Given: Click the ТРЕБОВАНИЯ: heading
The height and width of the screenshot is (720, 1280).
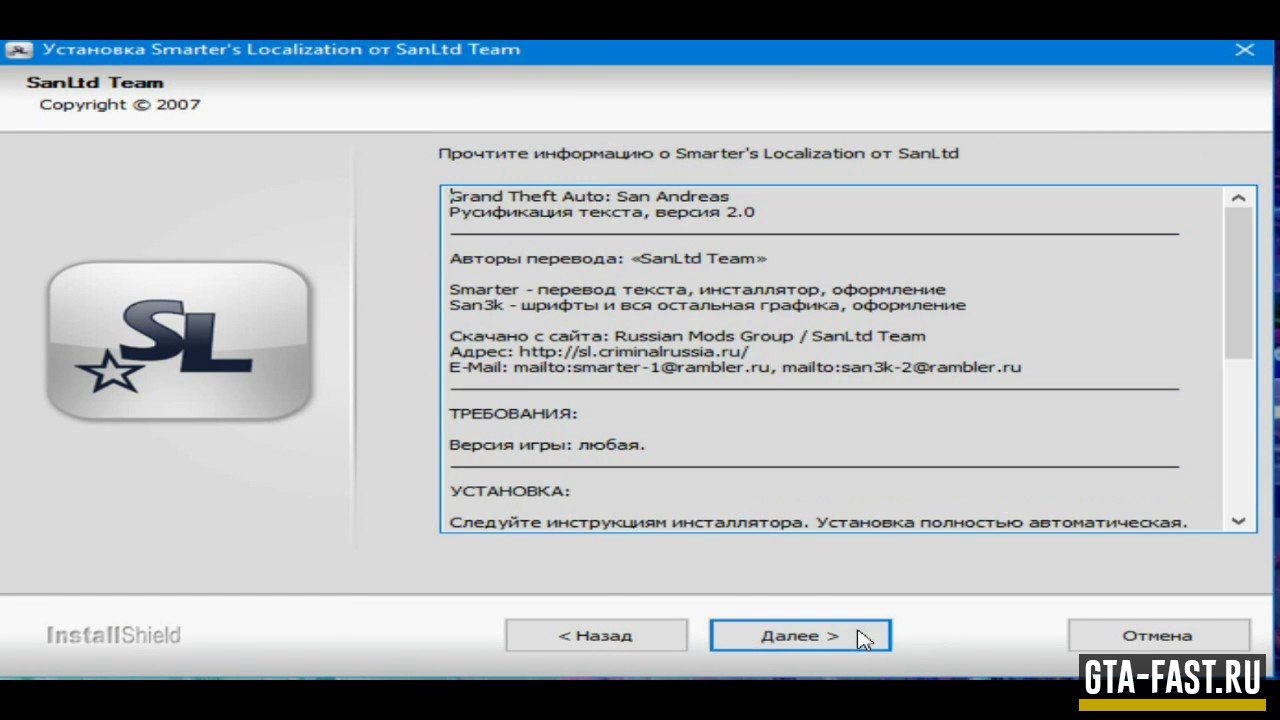Looking at the screenshot, I should (x=513, y=413).
